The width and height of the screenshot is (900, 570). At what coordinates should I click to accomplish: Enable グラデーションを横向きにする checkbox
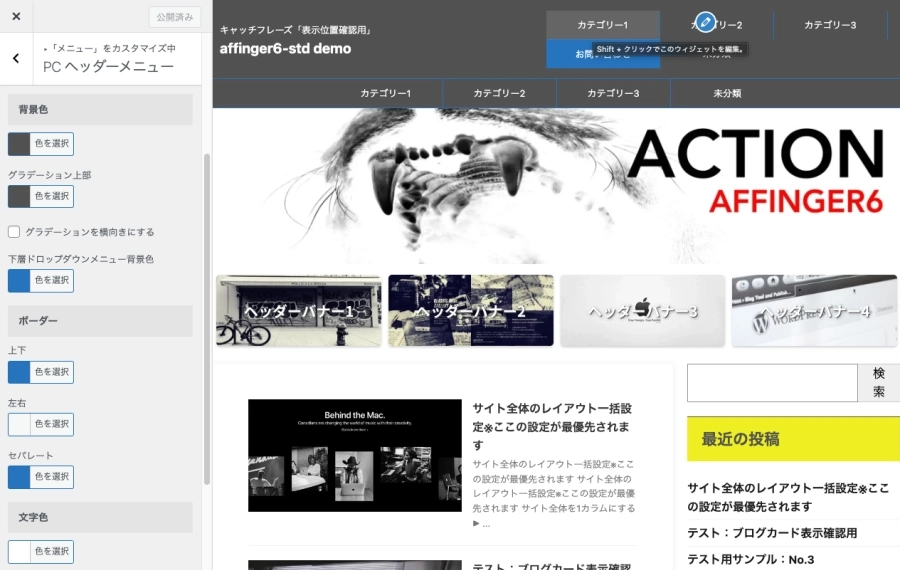(14, 232)
